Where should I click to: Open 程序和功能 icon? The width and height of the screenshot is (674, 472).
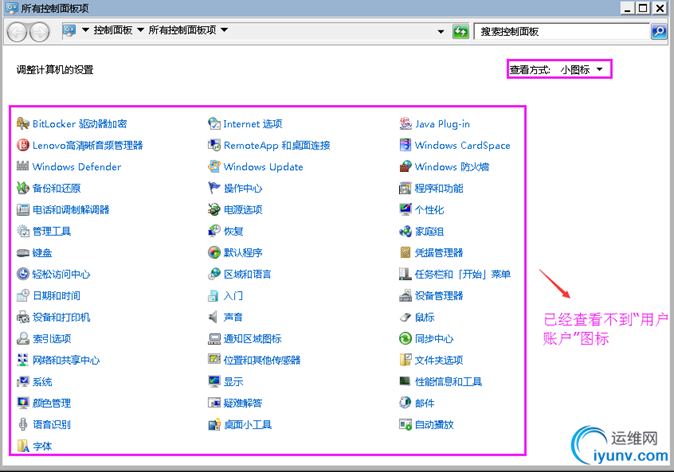pos(405,188)
